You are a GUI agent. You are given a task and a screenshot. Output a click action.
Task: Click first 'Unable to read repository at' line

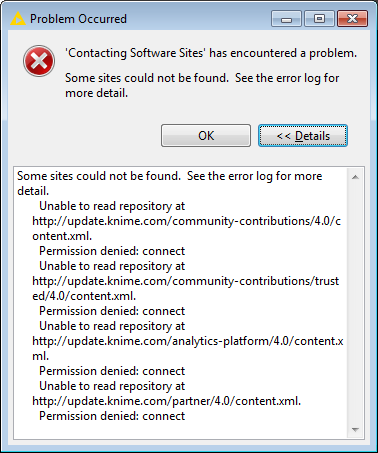coord(112,206)
